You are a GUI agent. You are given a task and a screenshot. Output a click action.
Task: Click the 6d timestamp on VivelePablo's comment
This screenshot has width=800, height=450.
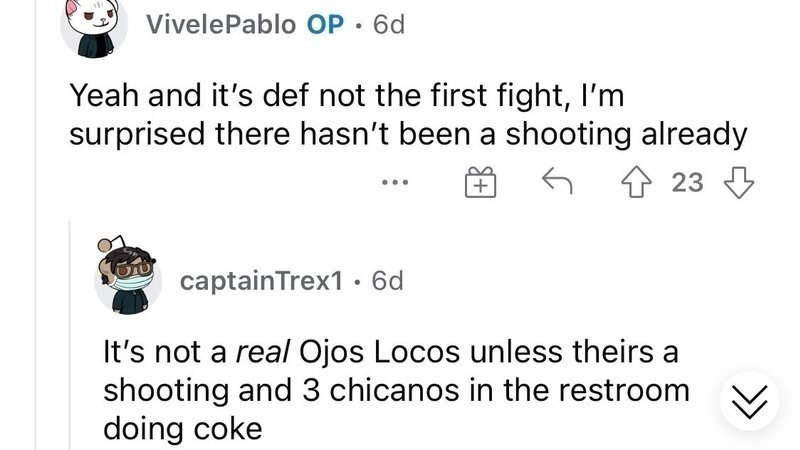click(387, 26)
